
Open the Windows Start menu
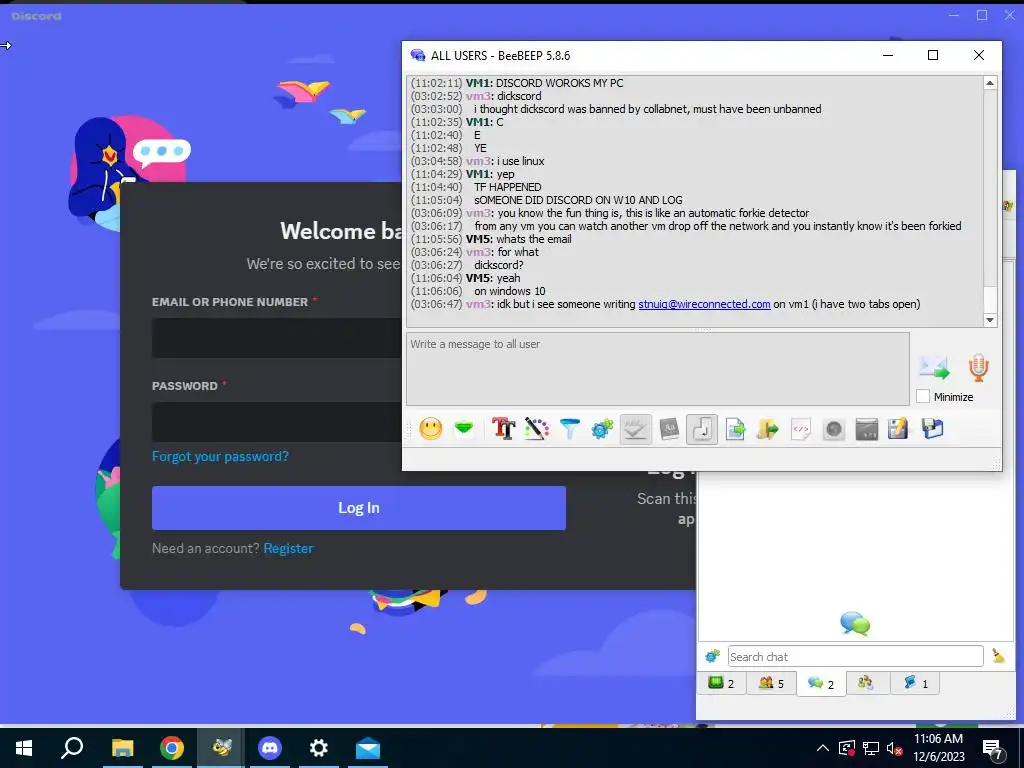click(24, 748)
